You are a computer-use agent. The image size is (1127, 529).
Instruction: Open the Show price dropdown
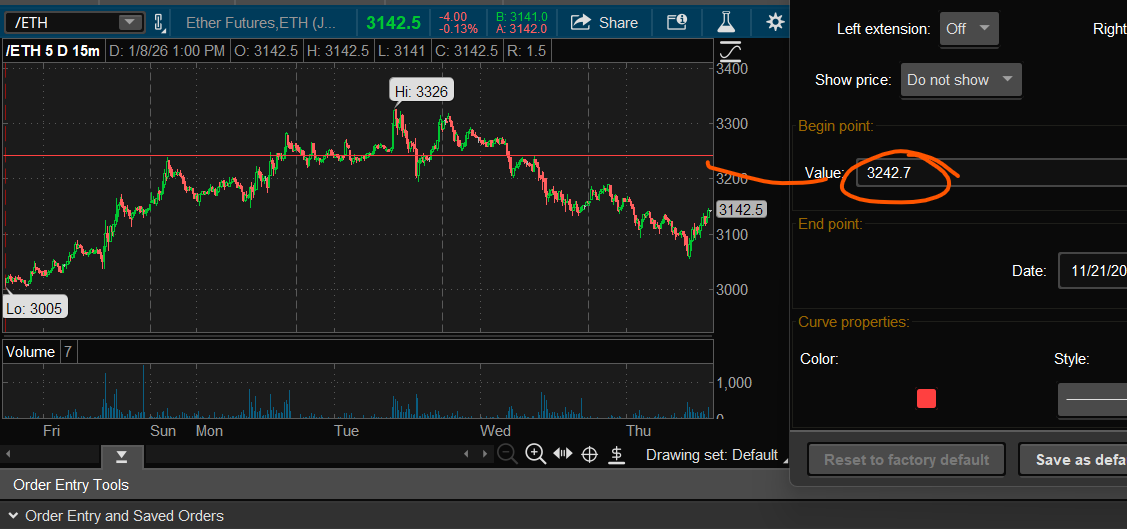(x=961, y=80)
